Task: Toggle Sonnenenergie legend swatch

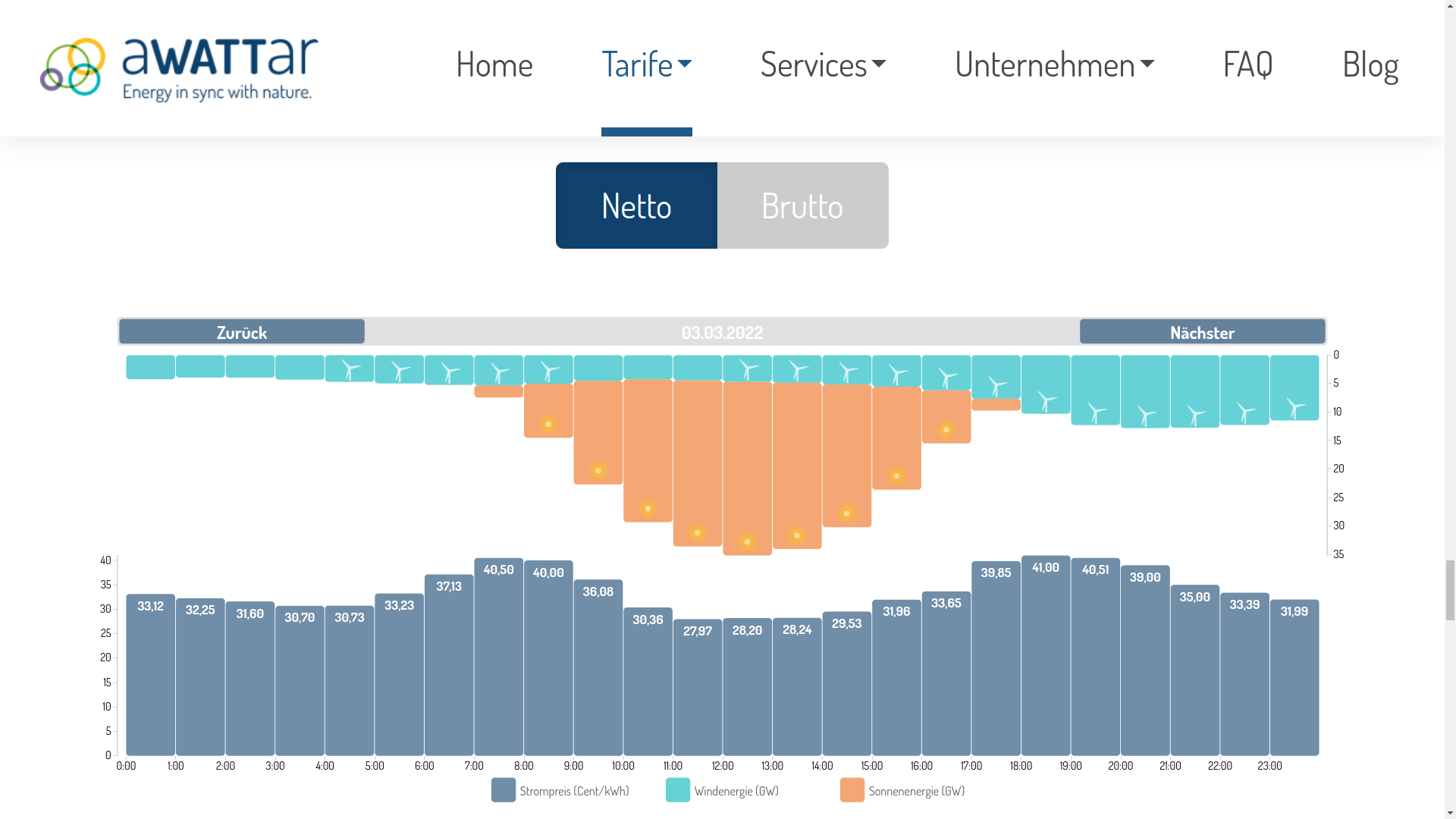Action: point(852,790)
